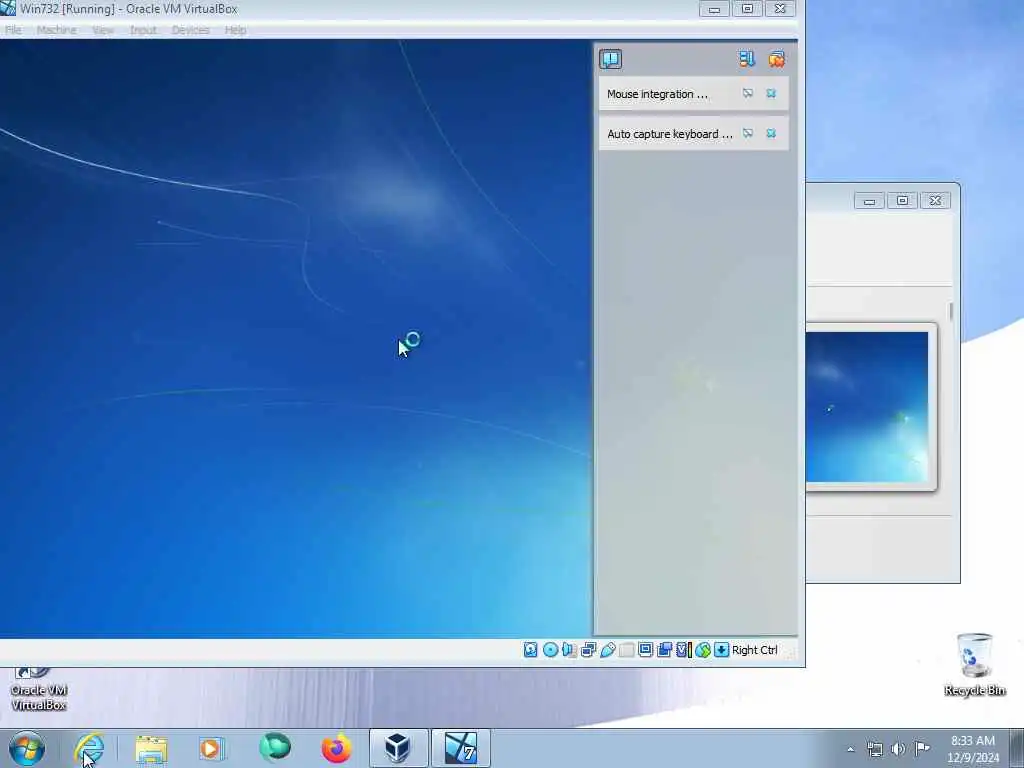Switch to the Windows 7 VM taskbar button
Image resolution: width=1024 pixels, height=768 pixels.
460,748
